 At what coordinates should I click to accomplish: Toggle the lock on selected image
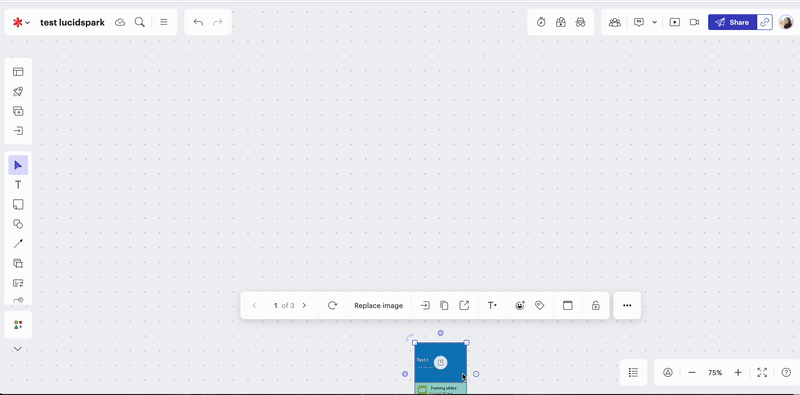(x=595, y=305)
